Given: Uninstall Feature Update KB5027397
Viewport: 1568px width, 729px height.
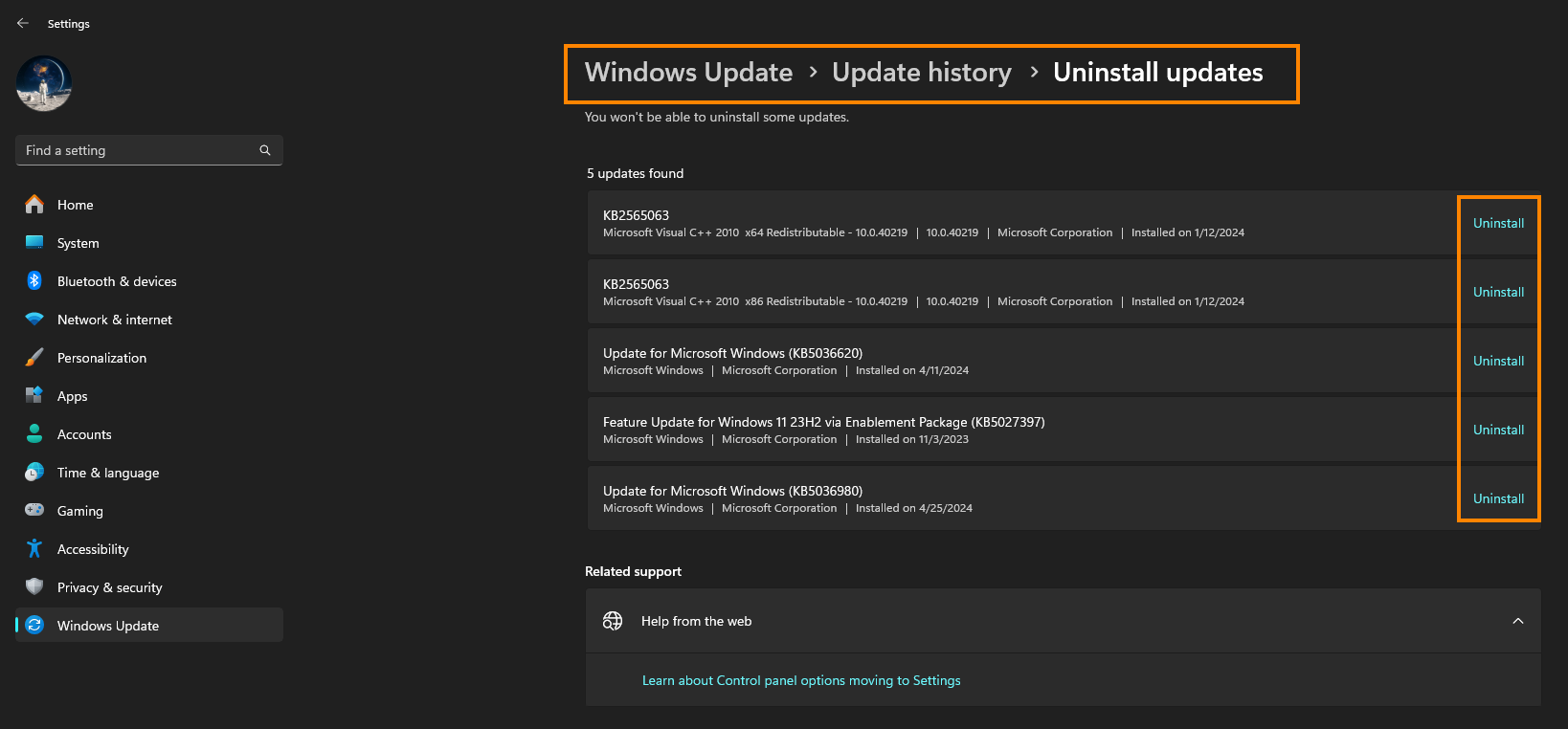Looking at the screenshot, I should click(x=1498, y=430).
